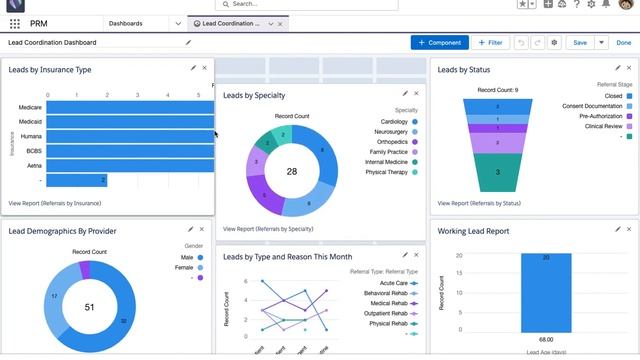Open the help question mark icon
Screen dimensions: 640x360
576,4
